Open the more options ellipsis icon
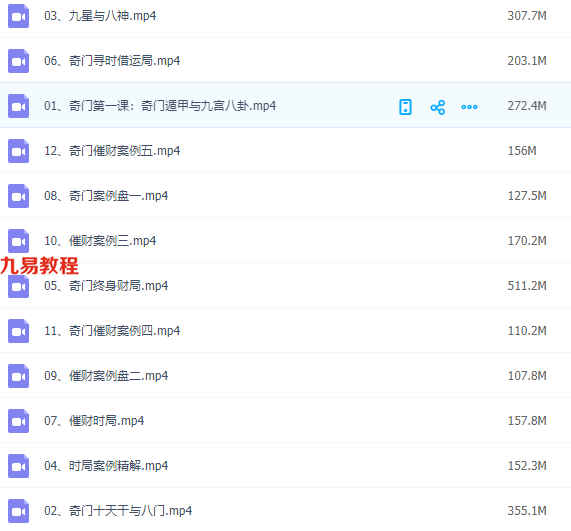Screen dimensions: 571x531 pyautogui.click(x=469, y=107)
